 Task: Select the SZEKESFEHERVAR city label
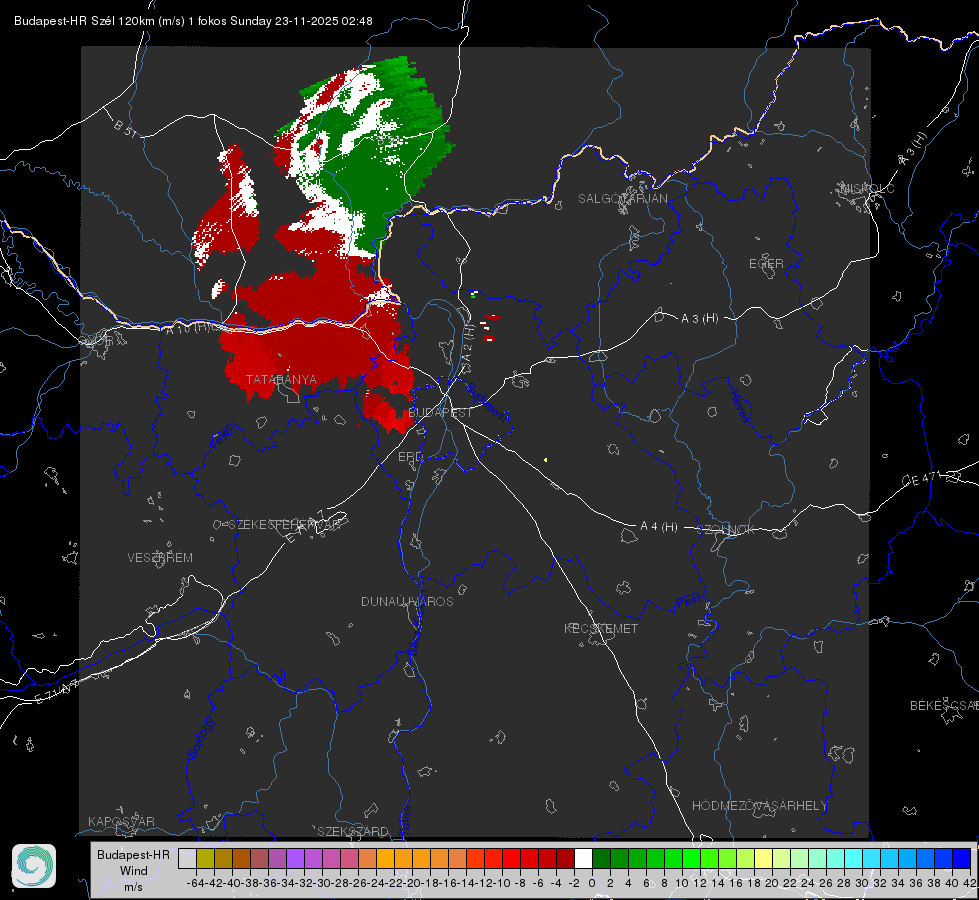coord(284,525)
